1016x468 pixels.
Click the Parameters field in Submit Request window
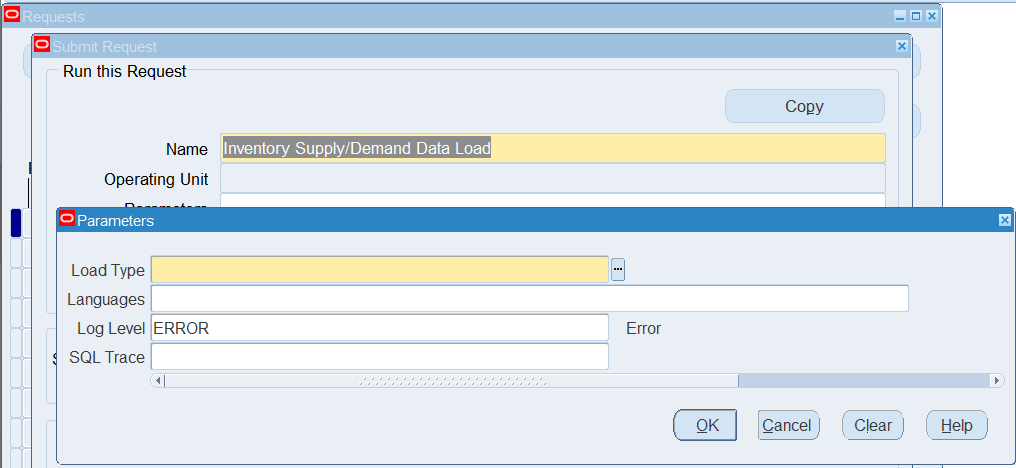pyautogui.click(x=553, y=200)
